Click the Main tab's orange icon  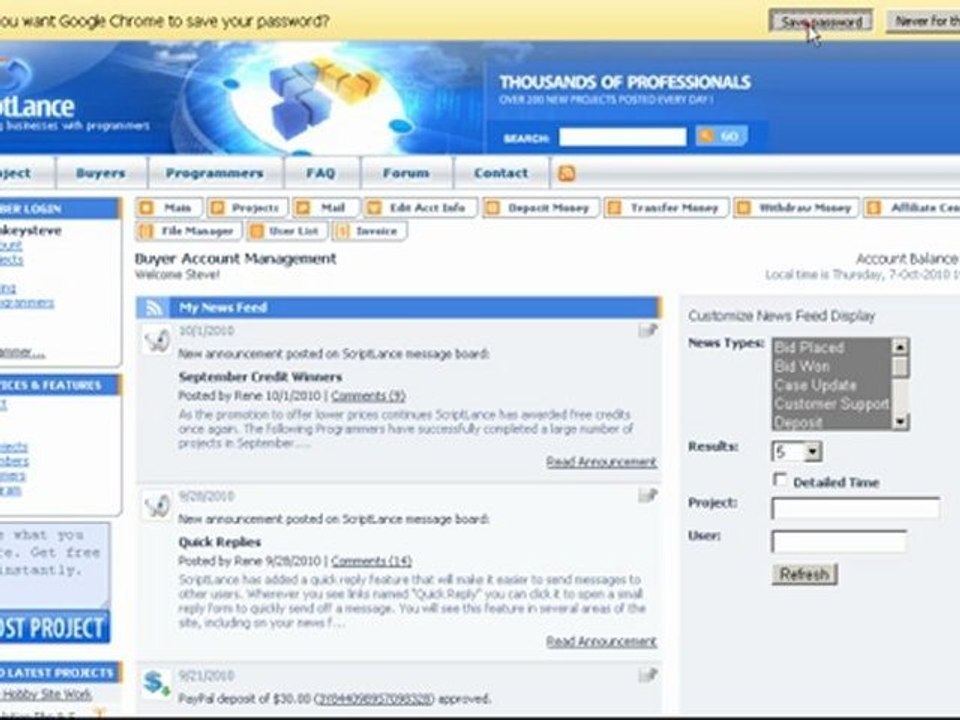(x=146, y=208)
